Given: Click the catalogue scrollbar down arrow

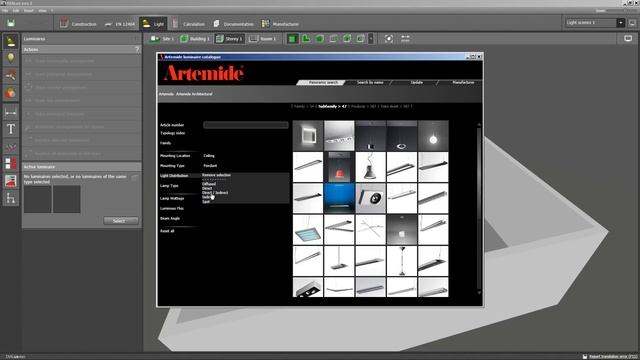Looking at the screenshot, I should click(x=479, y=293).
